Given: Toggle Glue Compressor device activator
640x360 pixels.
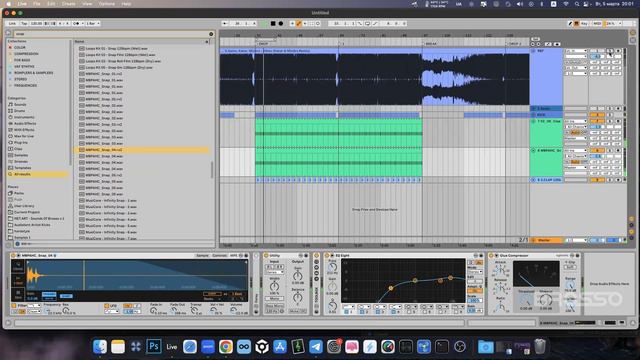Looking at the screenshot, I should pyautogui.click(x=491, y=256).
